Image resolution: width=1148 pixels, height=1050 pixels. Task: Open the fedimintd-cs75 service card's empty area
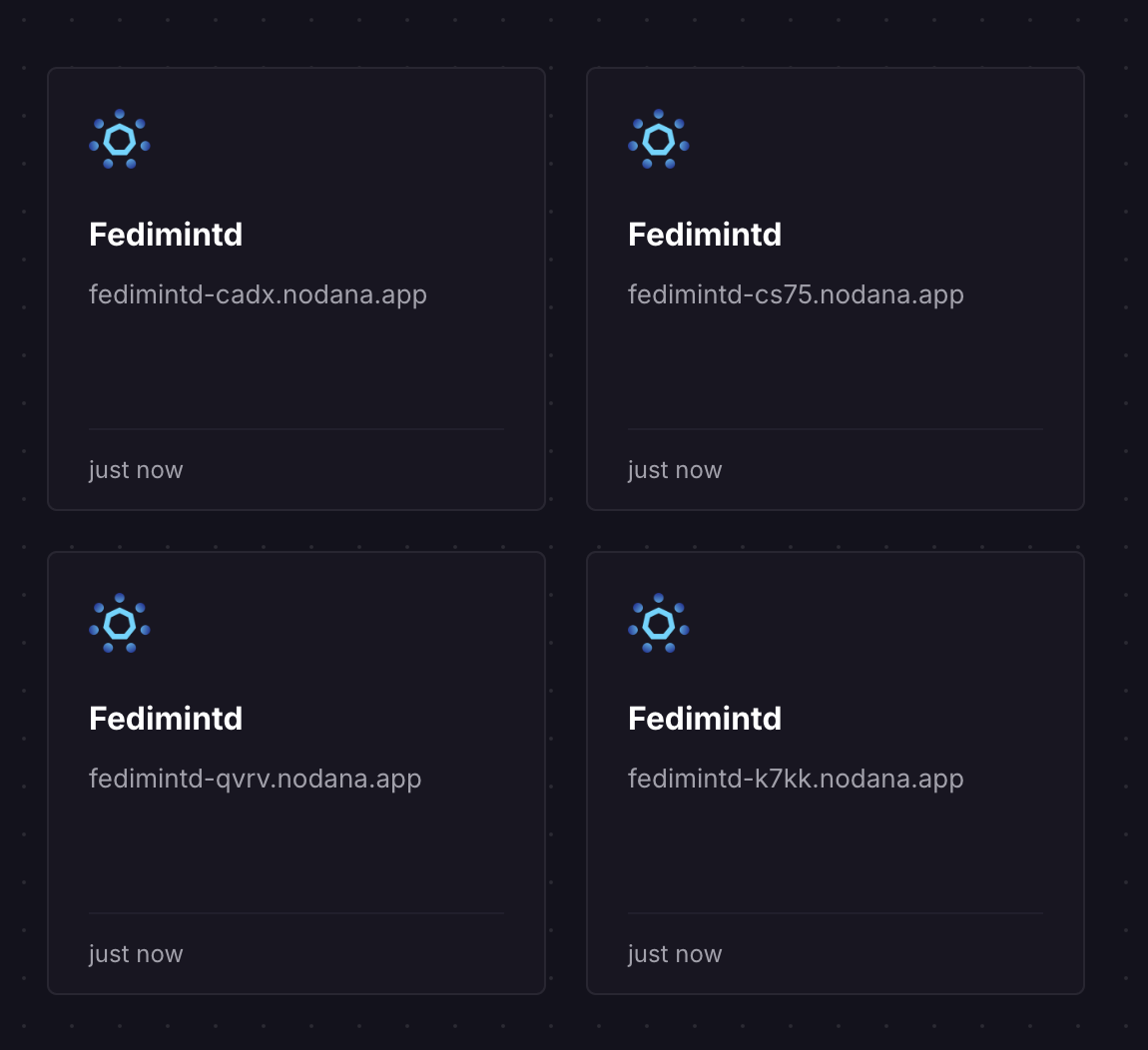point(836,366)
